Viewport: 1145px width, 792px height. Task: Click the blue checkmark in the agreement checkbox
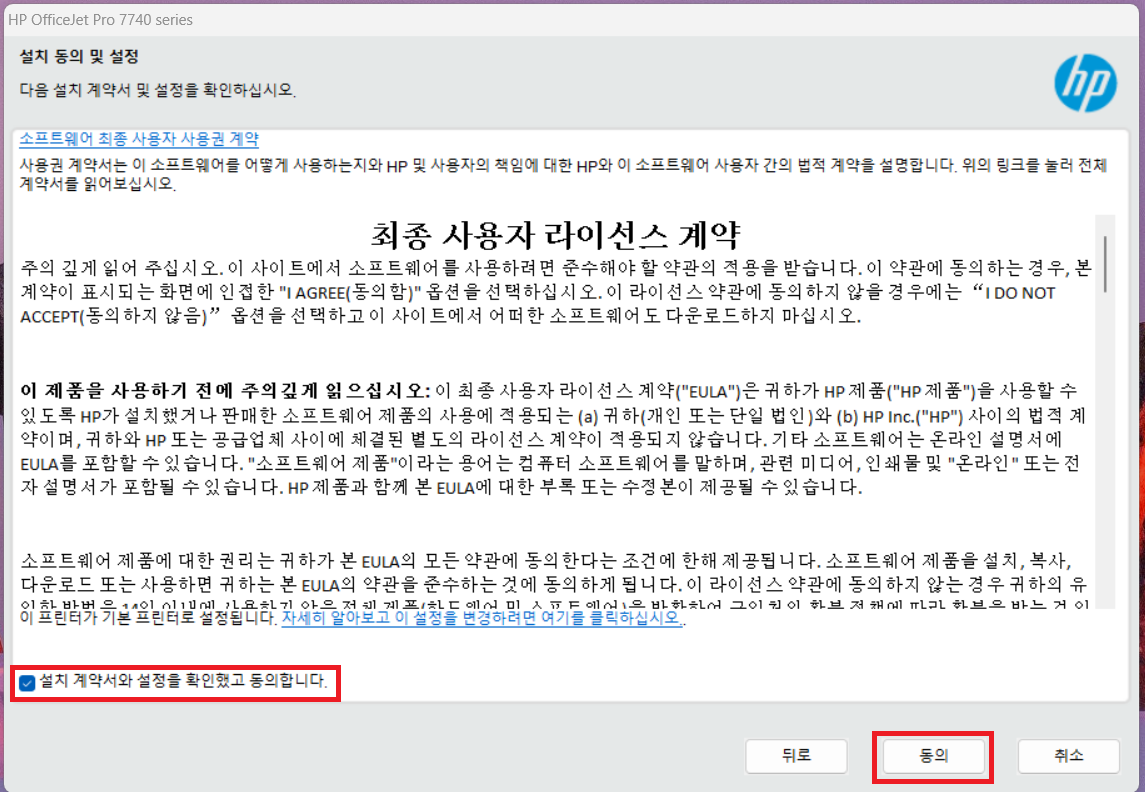tap(25, 683)
